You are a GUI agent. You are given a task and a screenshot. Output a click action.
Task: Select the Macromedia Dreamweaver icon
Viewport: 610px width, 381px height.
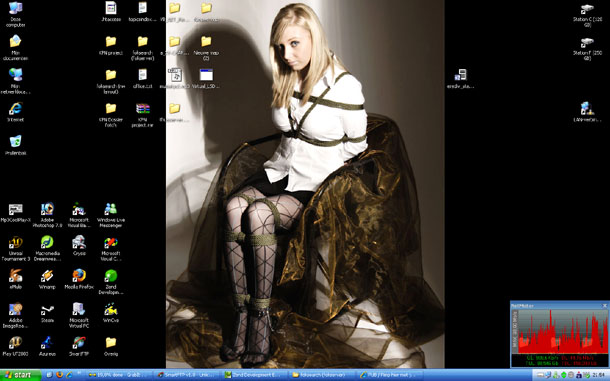click(47, 248)
